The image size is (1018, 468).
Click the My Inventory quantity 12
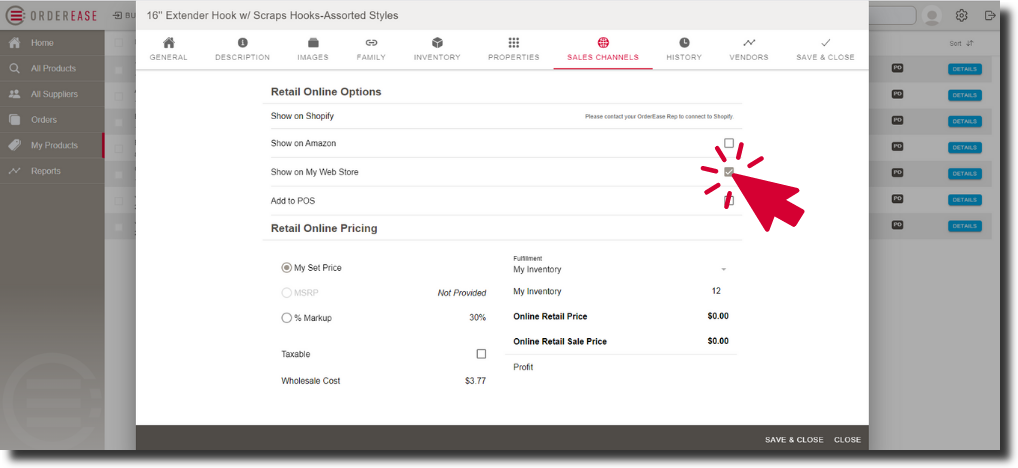(x=716, y=291)
